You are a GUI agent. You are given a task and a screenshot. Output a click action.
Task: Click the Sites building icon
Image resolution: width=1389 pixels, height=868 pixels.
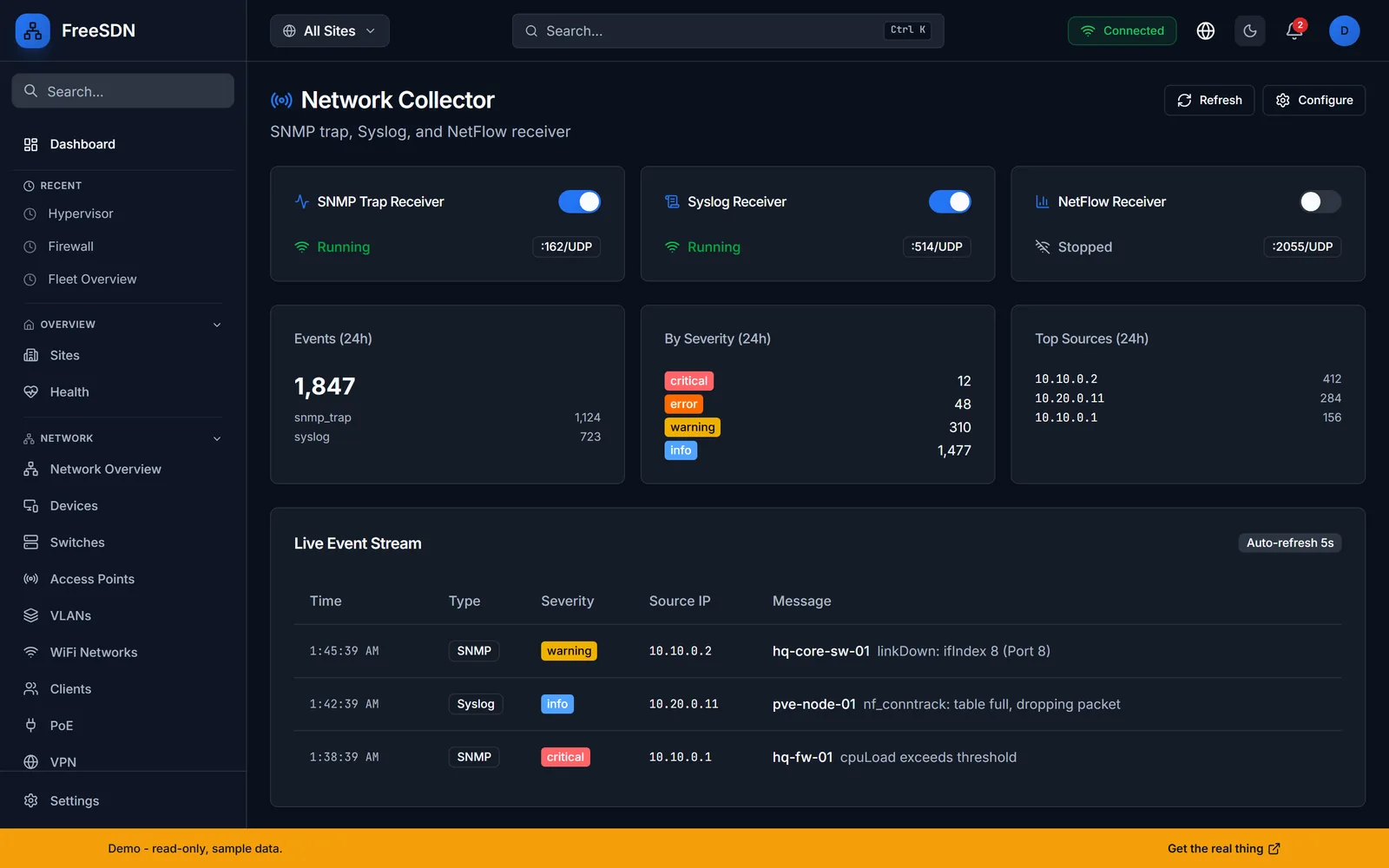[x=31, y=355]
